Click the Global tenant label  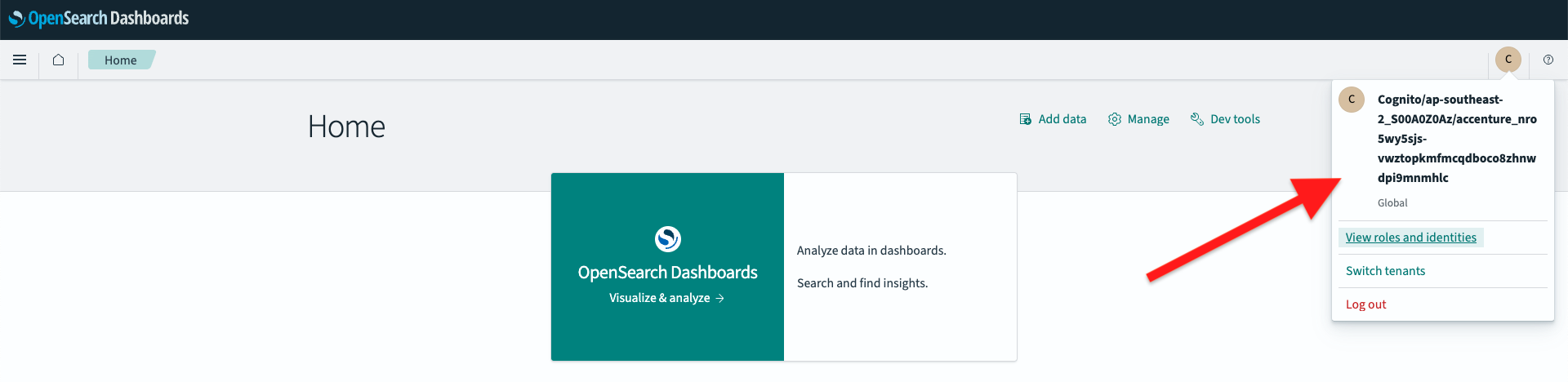point(1392,203)
